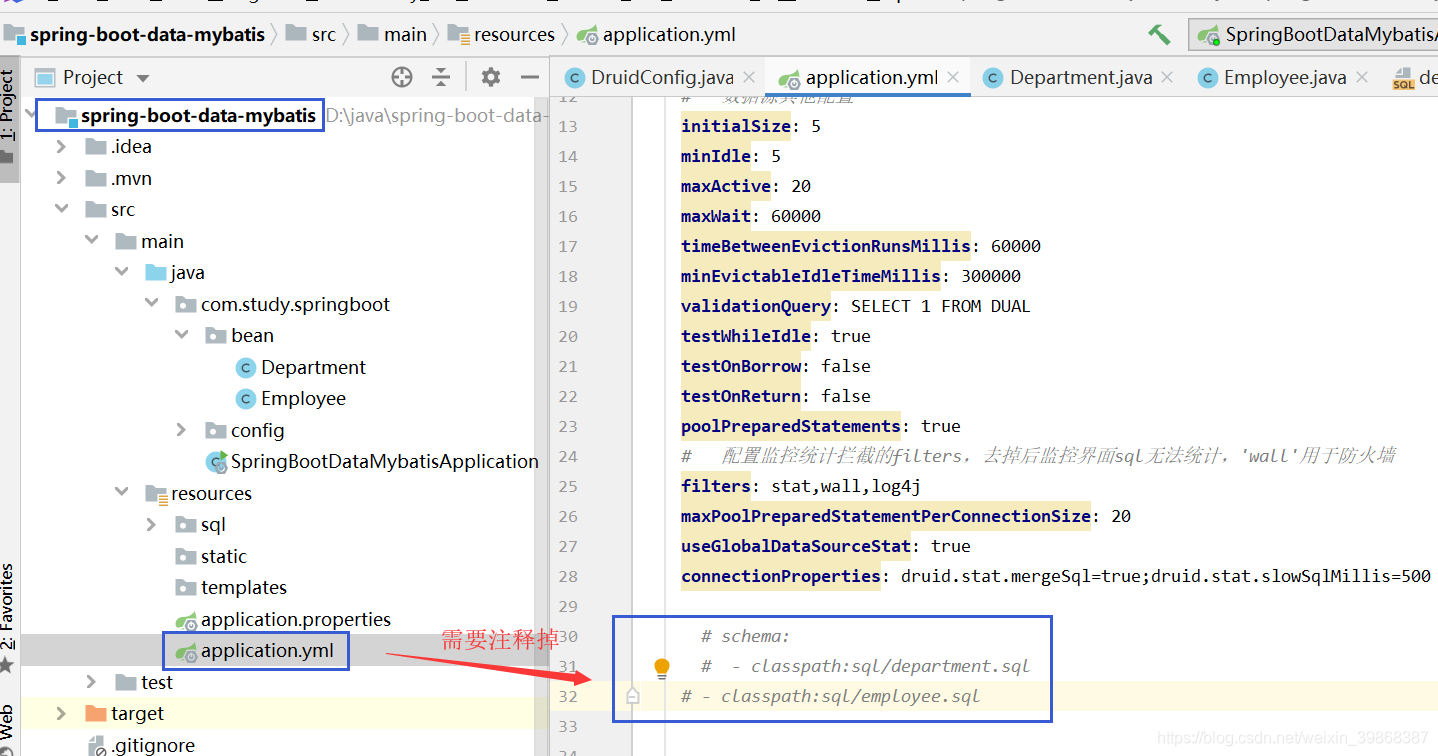The height and width of the screenshot is (756, 1438).
Task: Expand the config package
Action: (182, 430)
